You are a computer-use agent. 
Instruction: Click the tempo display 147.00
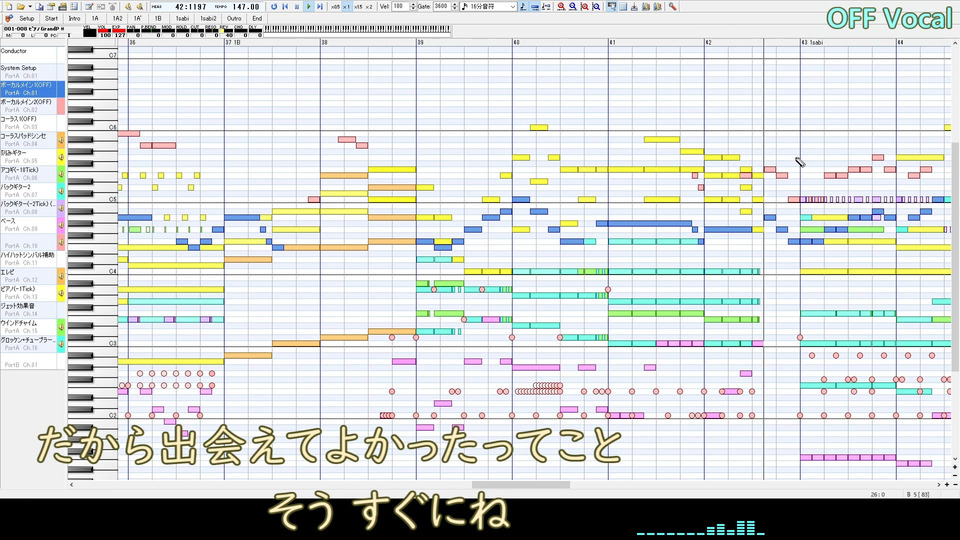coord(247,7)
